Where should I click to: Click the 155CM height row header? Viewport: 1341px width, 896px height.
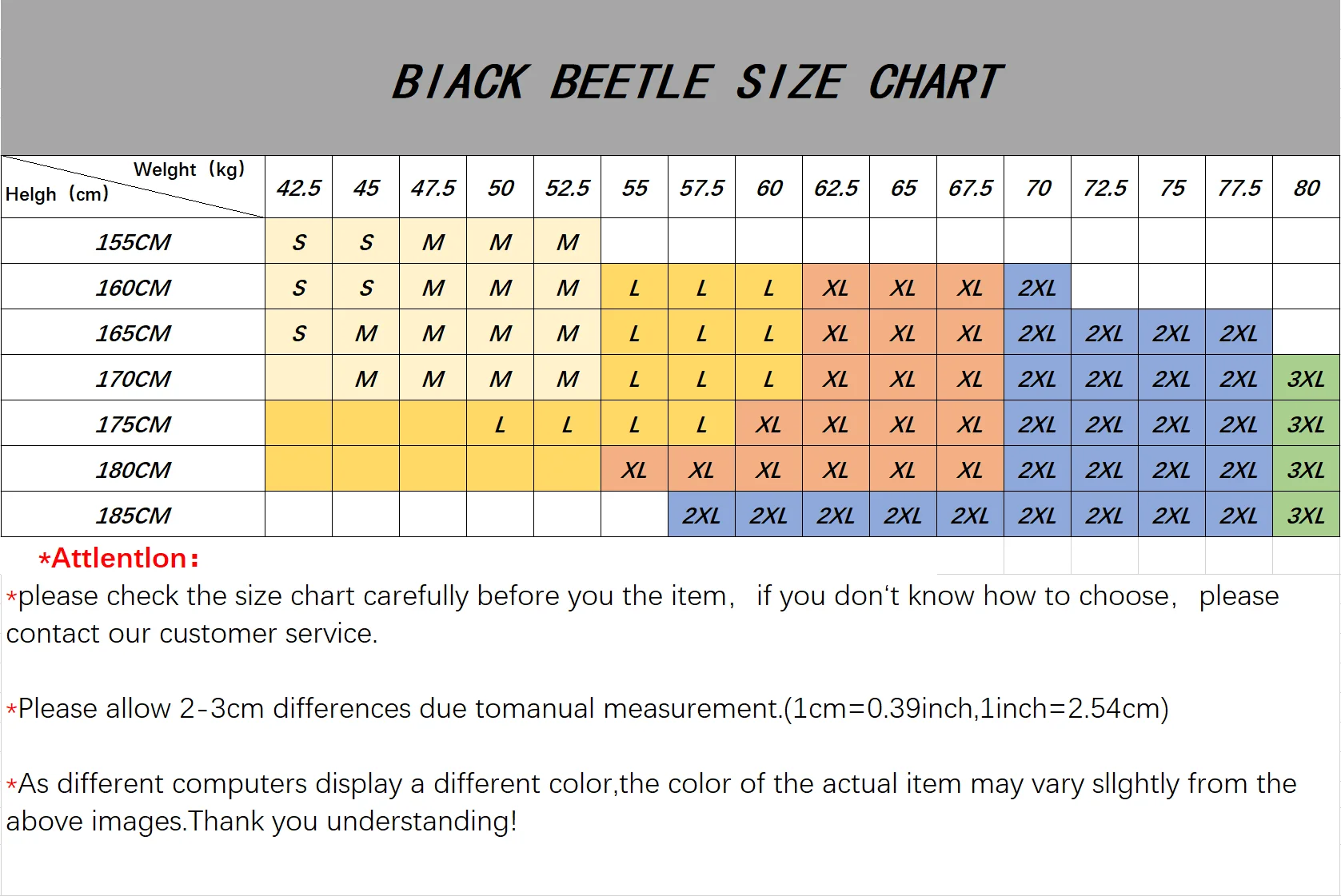pos(133,242)
